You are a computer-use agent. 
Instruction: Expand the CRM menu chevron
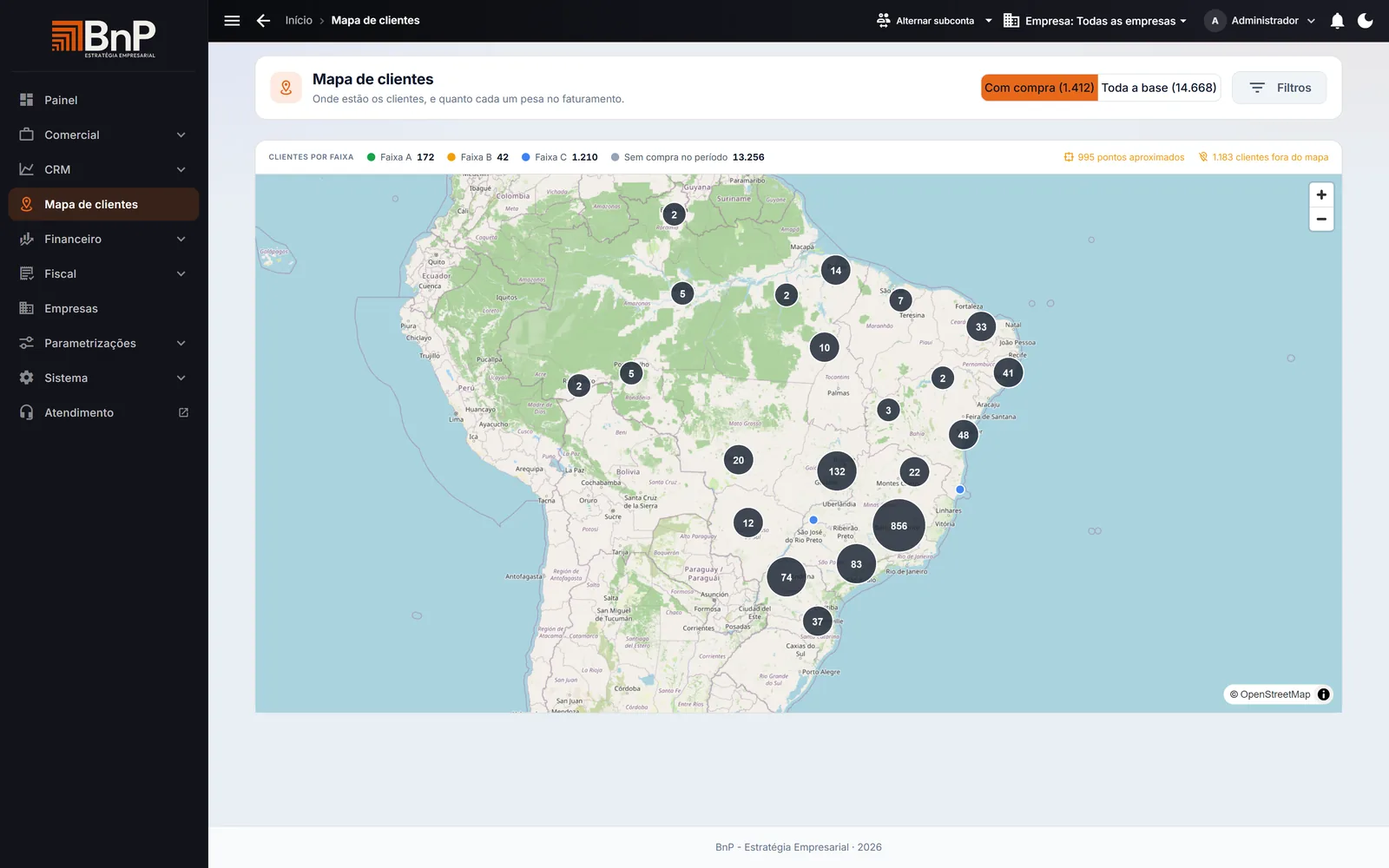pyautogui.click(x=181, y=169)
